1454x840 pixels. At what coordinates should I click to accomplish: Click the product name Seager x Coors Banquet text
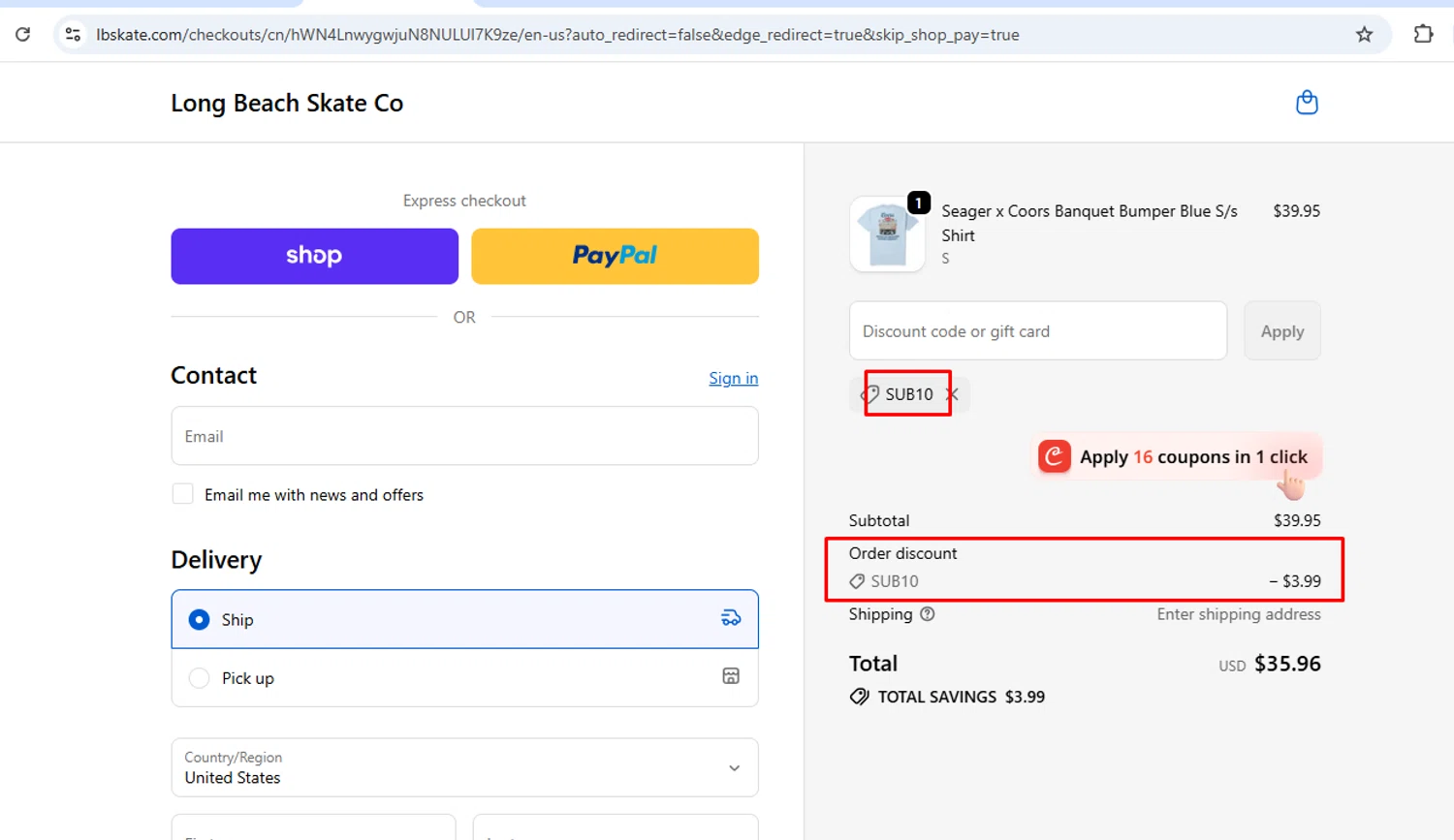click(x=1089, y=223)
